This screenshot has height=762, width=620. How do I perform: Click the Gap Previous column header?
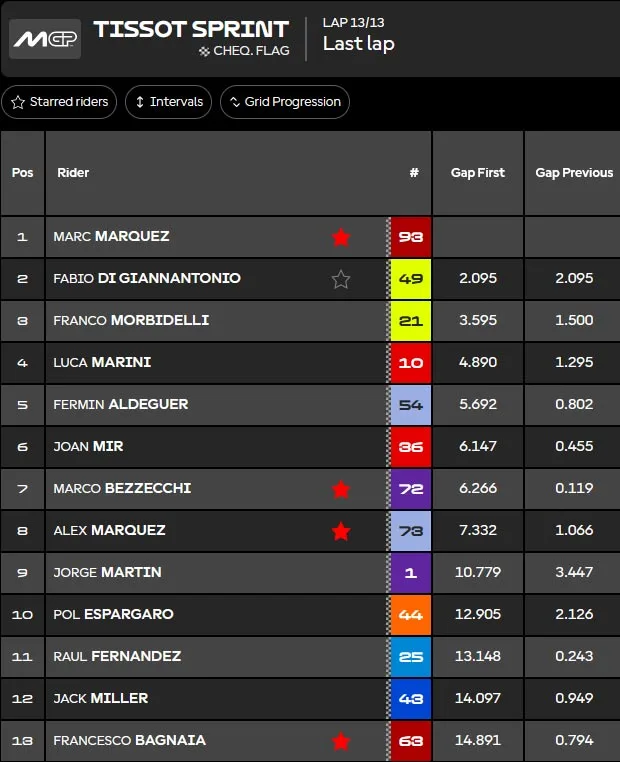[574, 173]
